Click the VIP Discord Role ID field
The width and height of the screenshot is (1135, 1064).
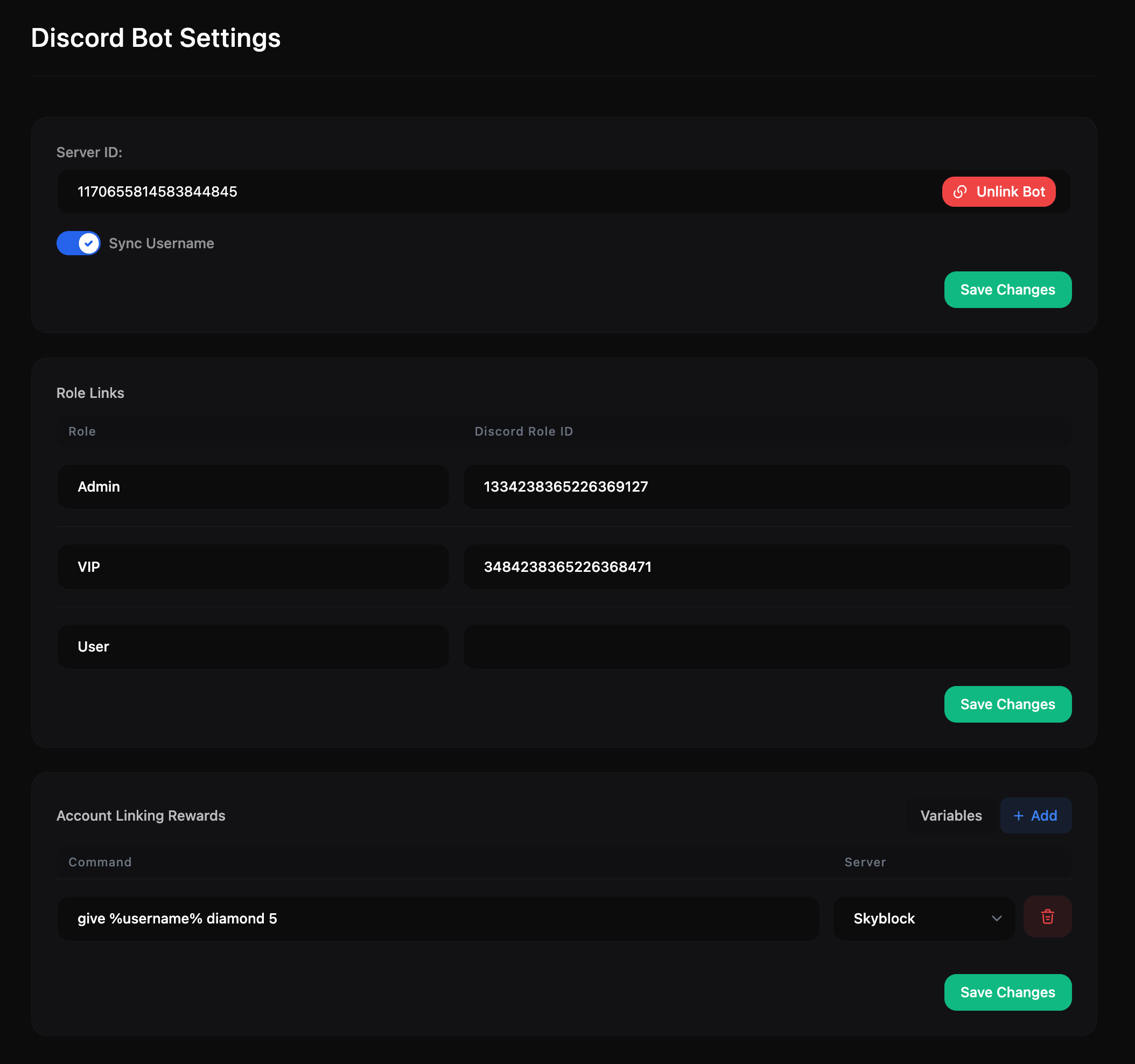point(766,567)
